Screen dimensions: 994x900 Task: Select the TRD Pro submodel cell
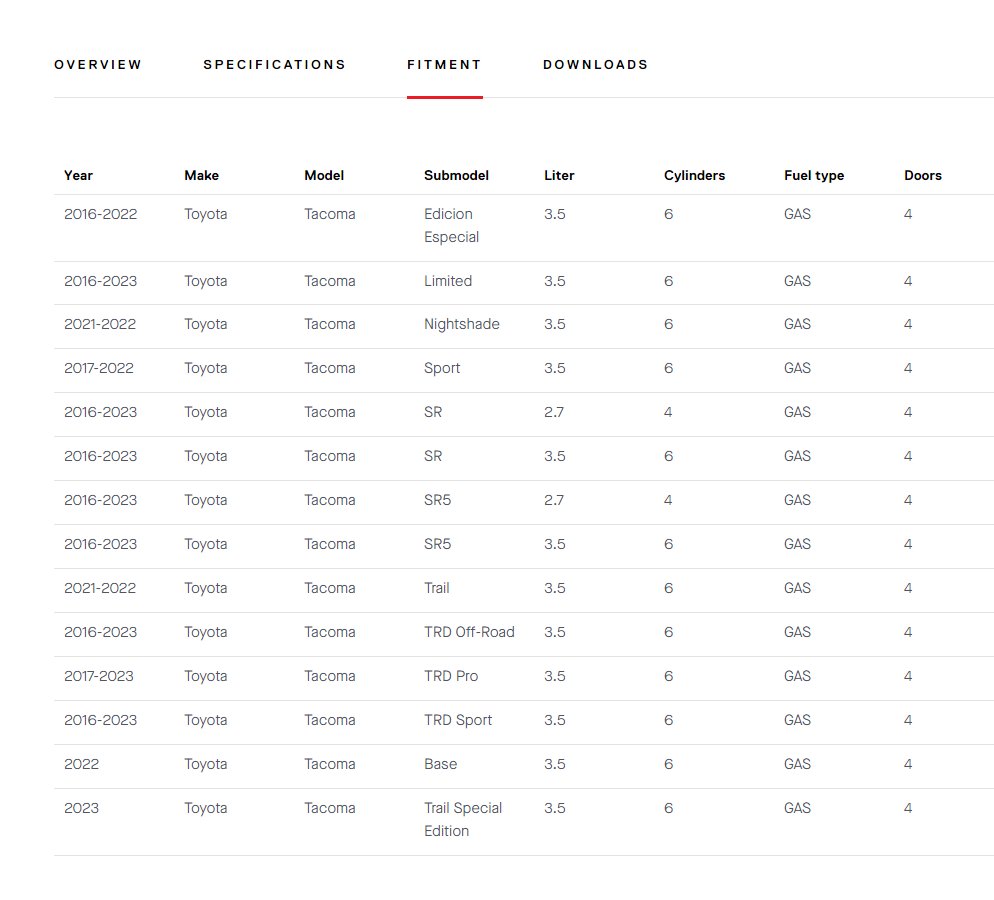click(451, 676)
